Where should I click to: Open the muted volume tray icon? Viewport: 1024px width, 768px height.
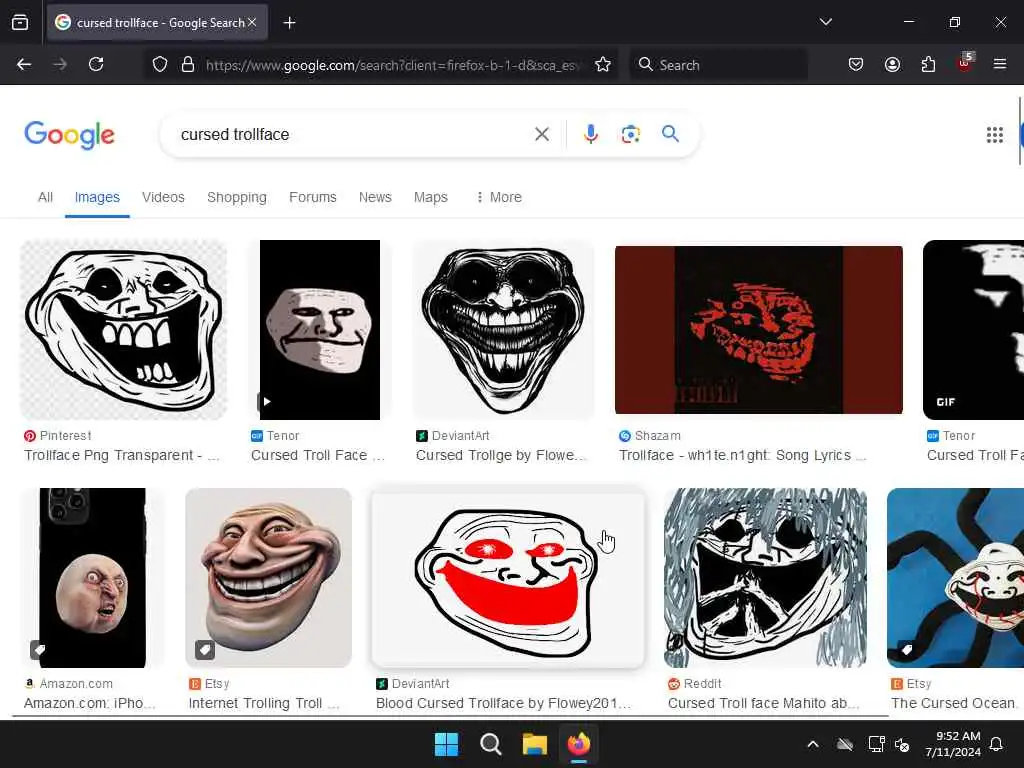[902, 744]
